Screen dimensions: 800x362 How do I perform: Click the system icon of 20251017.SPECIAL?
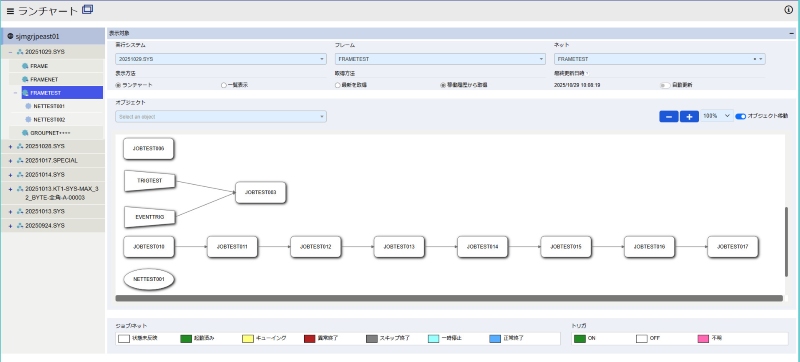pos(20,161)
